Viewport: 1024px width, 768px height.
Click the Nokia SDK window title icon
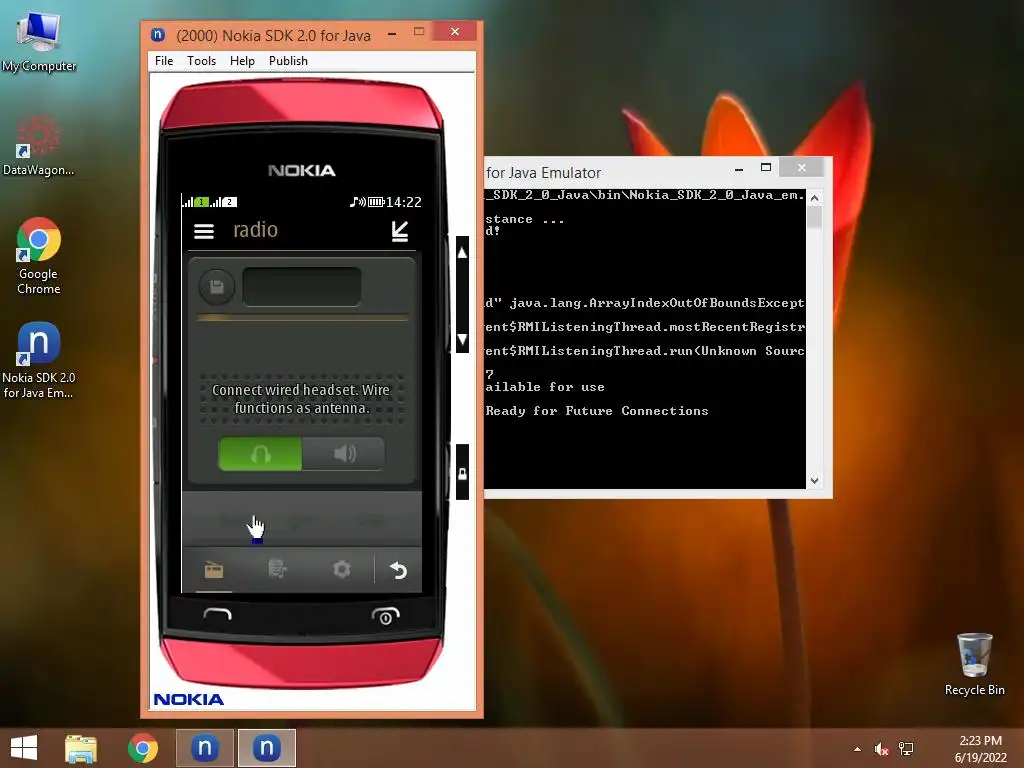point(158,35)
